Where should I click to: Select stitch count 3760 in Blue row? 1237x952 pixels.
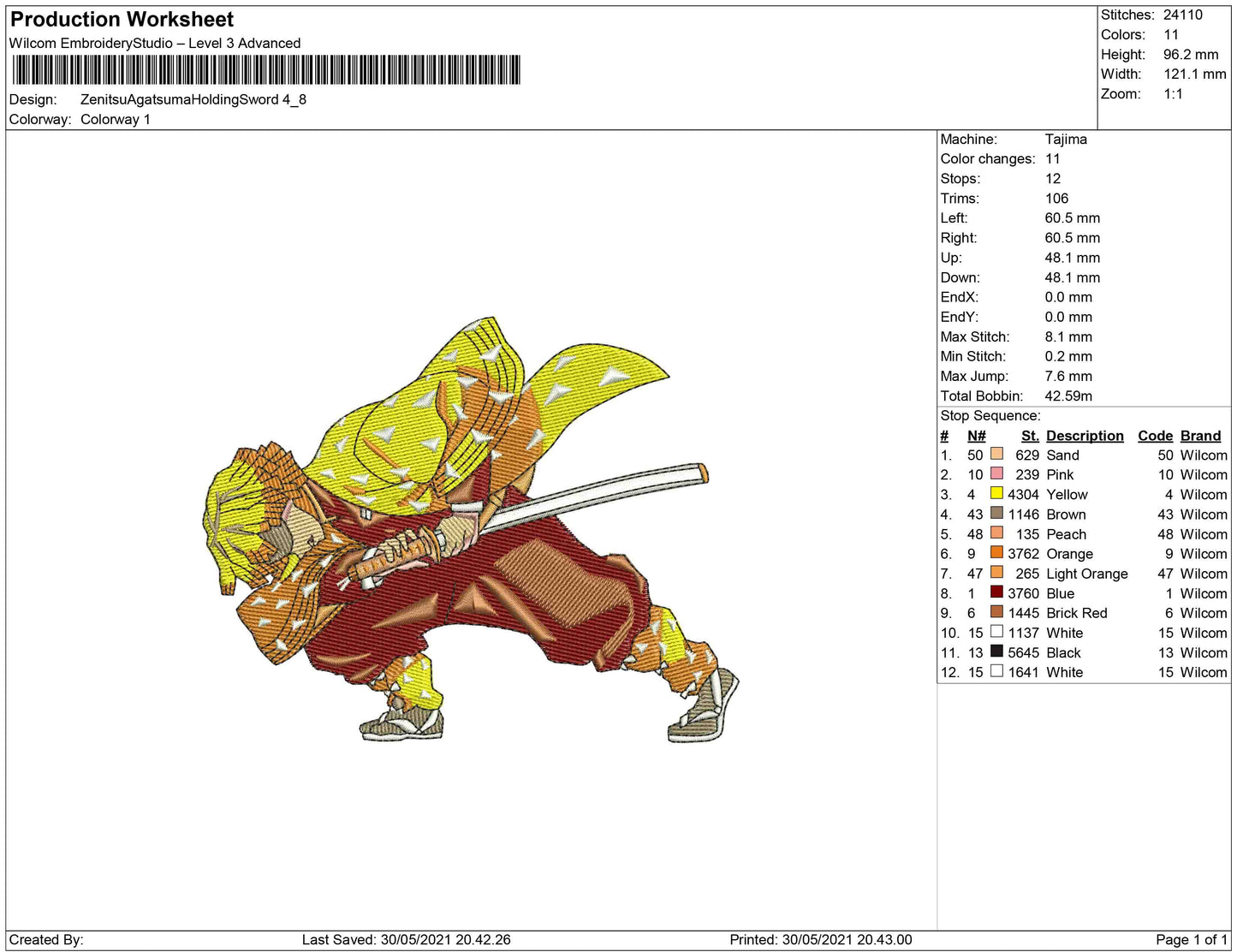pyautogui.click(x=1023, y=593)
